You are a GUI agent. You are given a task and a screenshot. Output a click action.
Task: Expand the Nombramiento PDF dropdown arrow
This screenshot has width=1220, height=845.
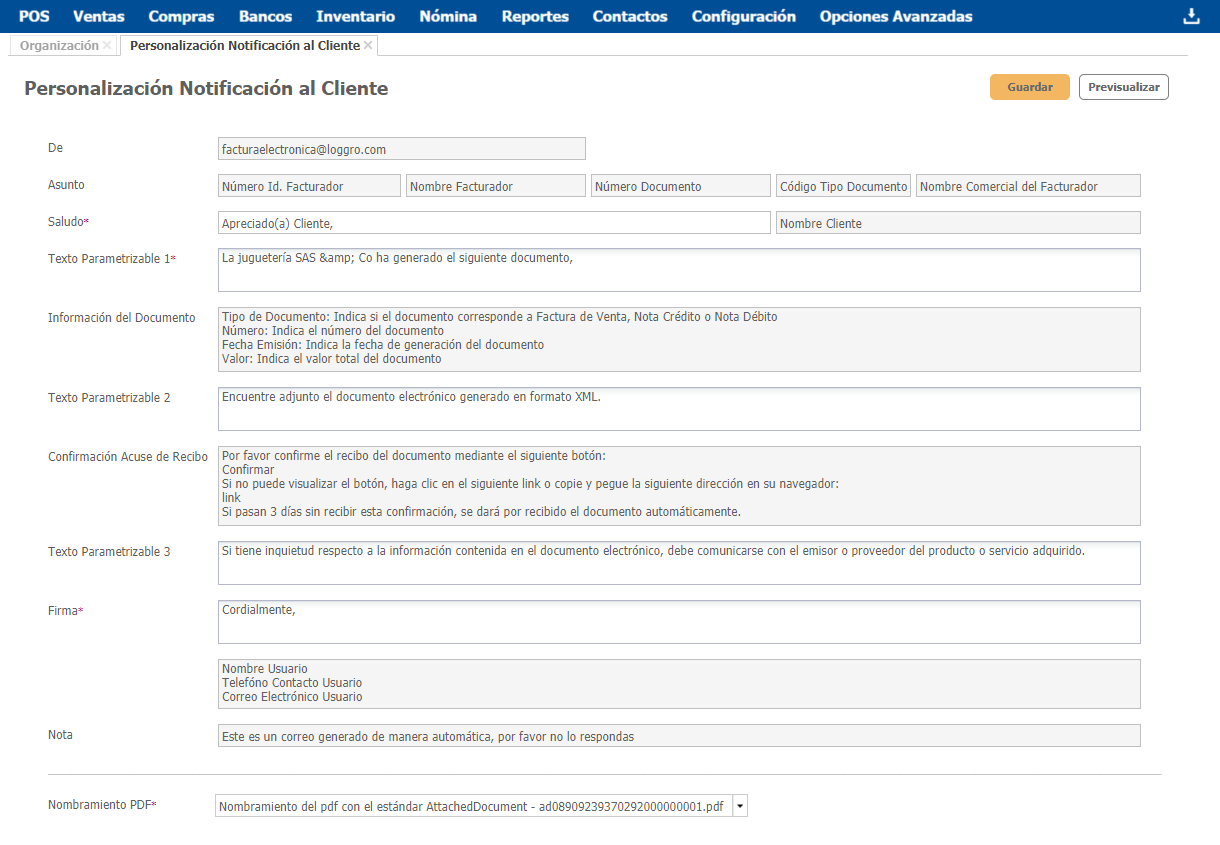pos(740,806)
